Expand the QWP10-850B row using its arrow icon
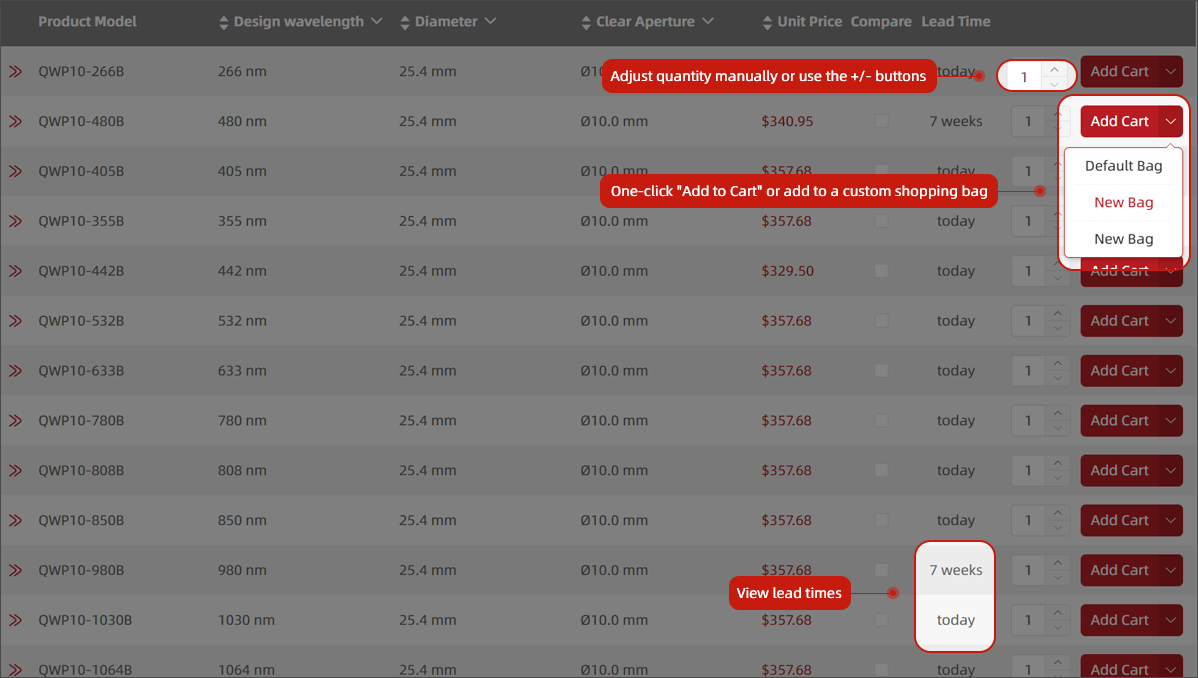1198x678 pixels. [15, 521]
